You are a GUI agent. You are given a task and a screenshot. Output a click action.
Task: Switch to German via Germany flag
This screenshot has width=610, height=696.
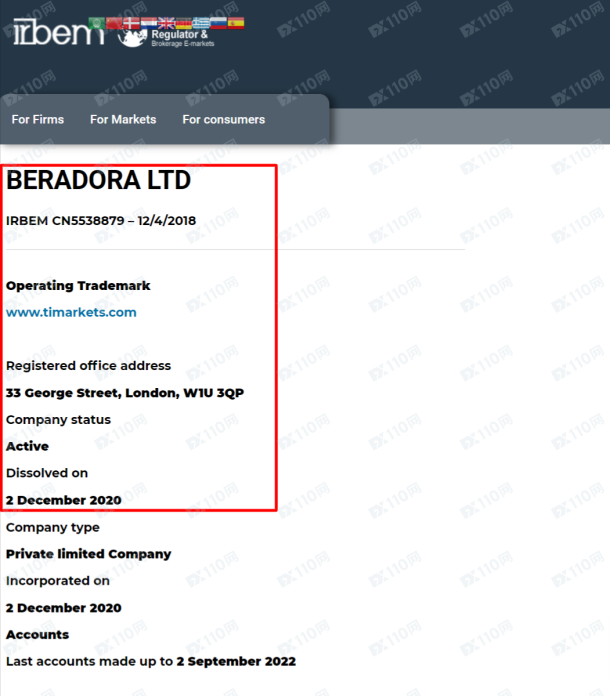[183, 23]
